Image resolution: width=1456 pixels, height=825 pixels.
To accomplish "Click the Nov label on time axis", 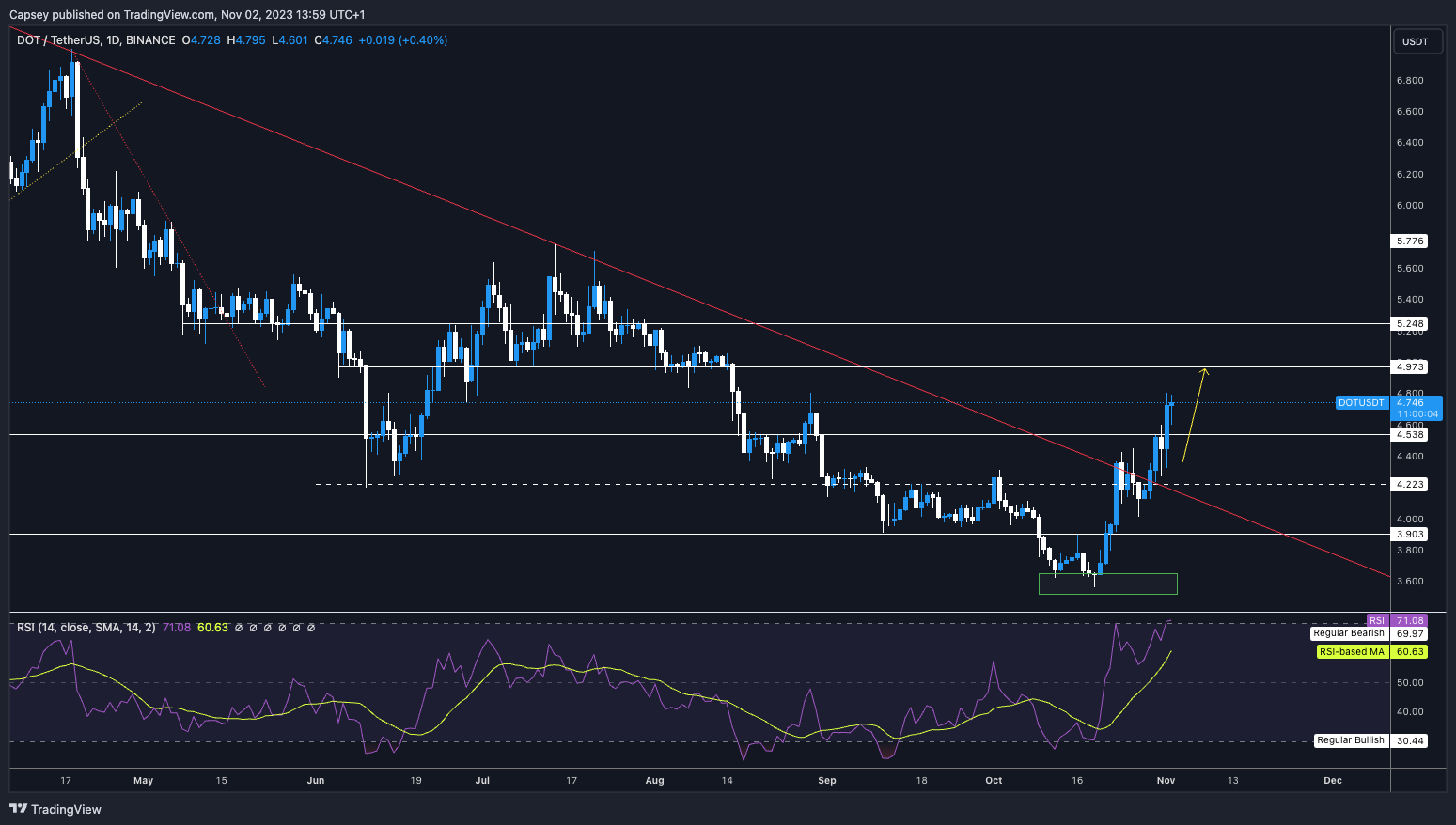I will [x=1166, y=780].
